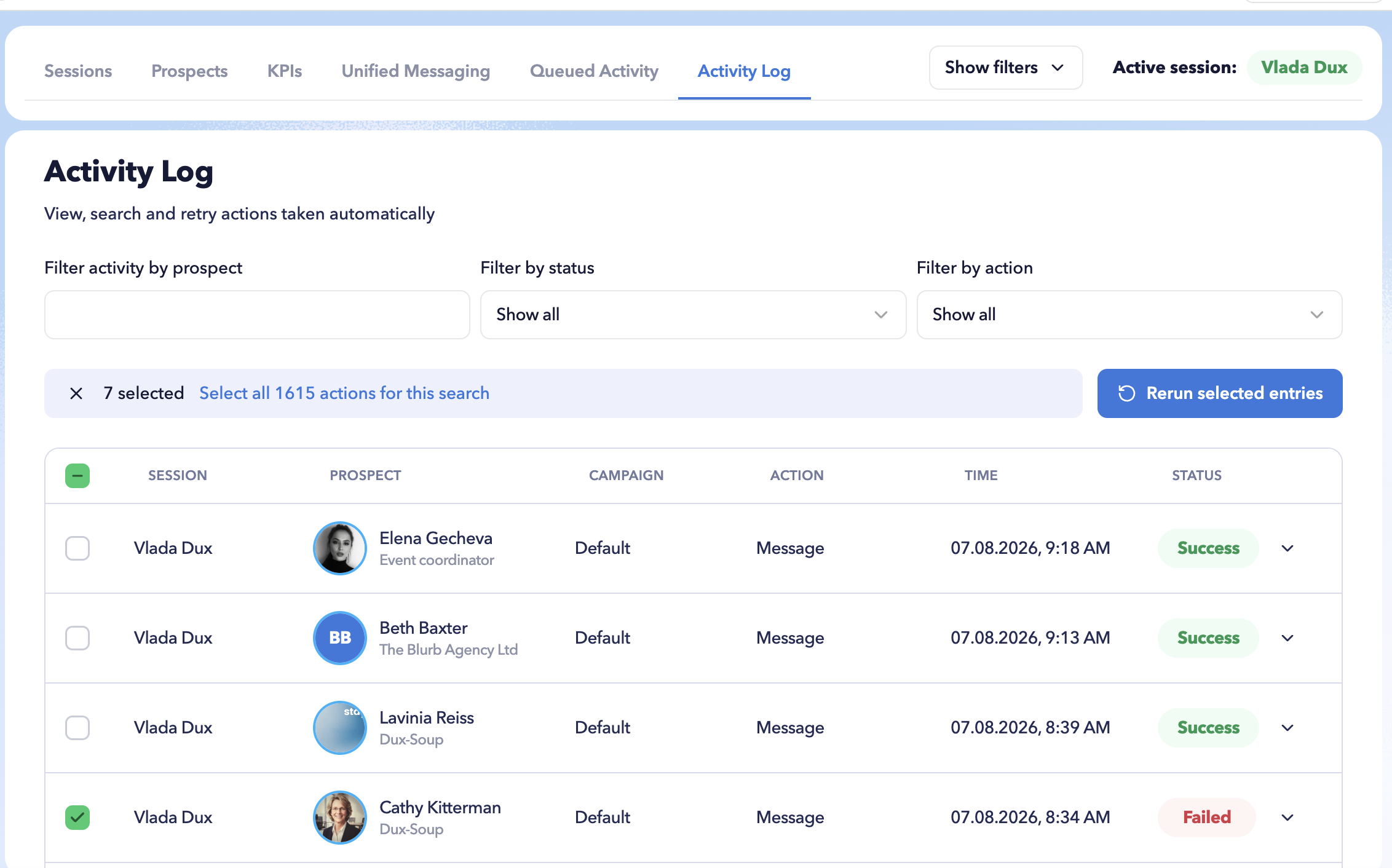Click 'Event coordinator' subtitle
The height and width of the screenshot is (868, 1392).
coord(437,560)
